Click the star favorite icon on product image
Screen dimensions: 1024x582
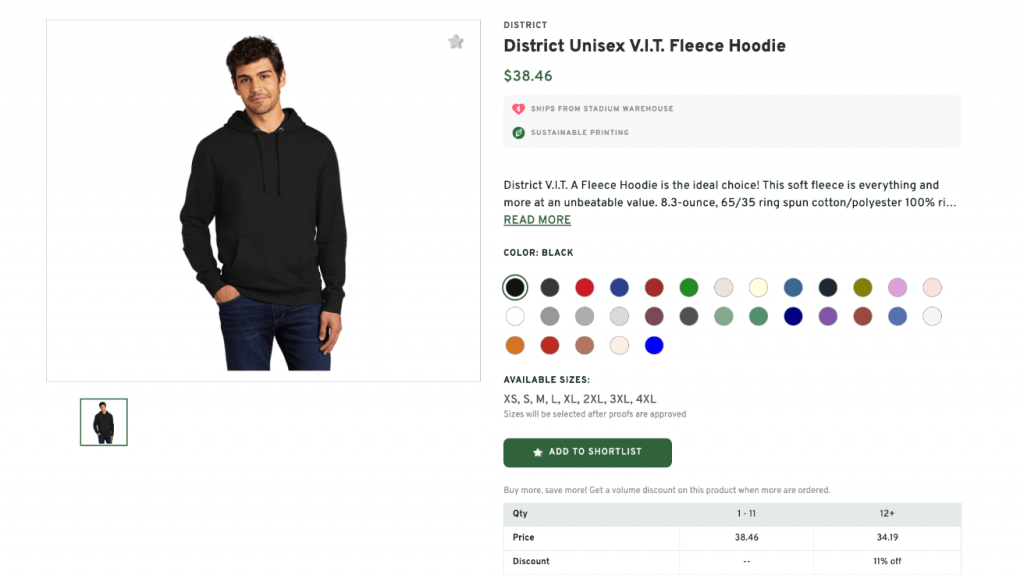[456, 42]
